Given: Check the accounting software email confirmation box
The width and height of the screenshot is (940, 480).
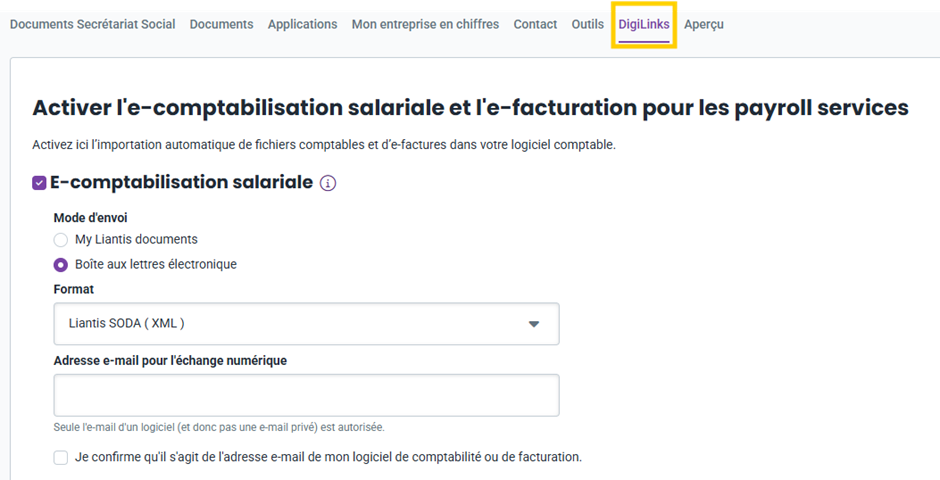Looking at the screenshot, I should [61, 458].
